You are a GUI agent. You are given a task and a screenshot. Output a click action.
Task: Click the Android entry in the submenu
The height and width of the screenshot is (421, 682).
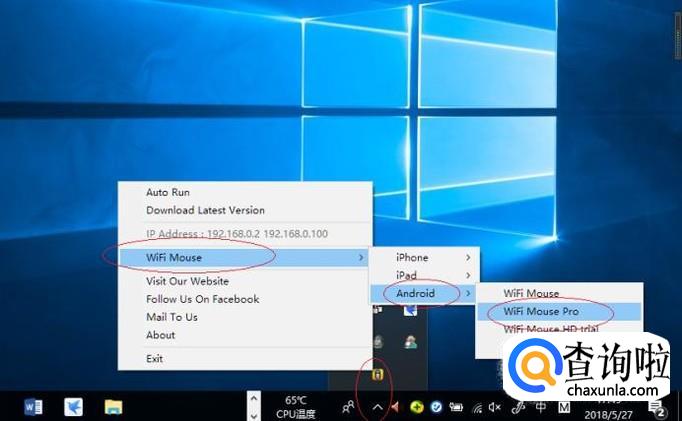coord(425,293)
